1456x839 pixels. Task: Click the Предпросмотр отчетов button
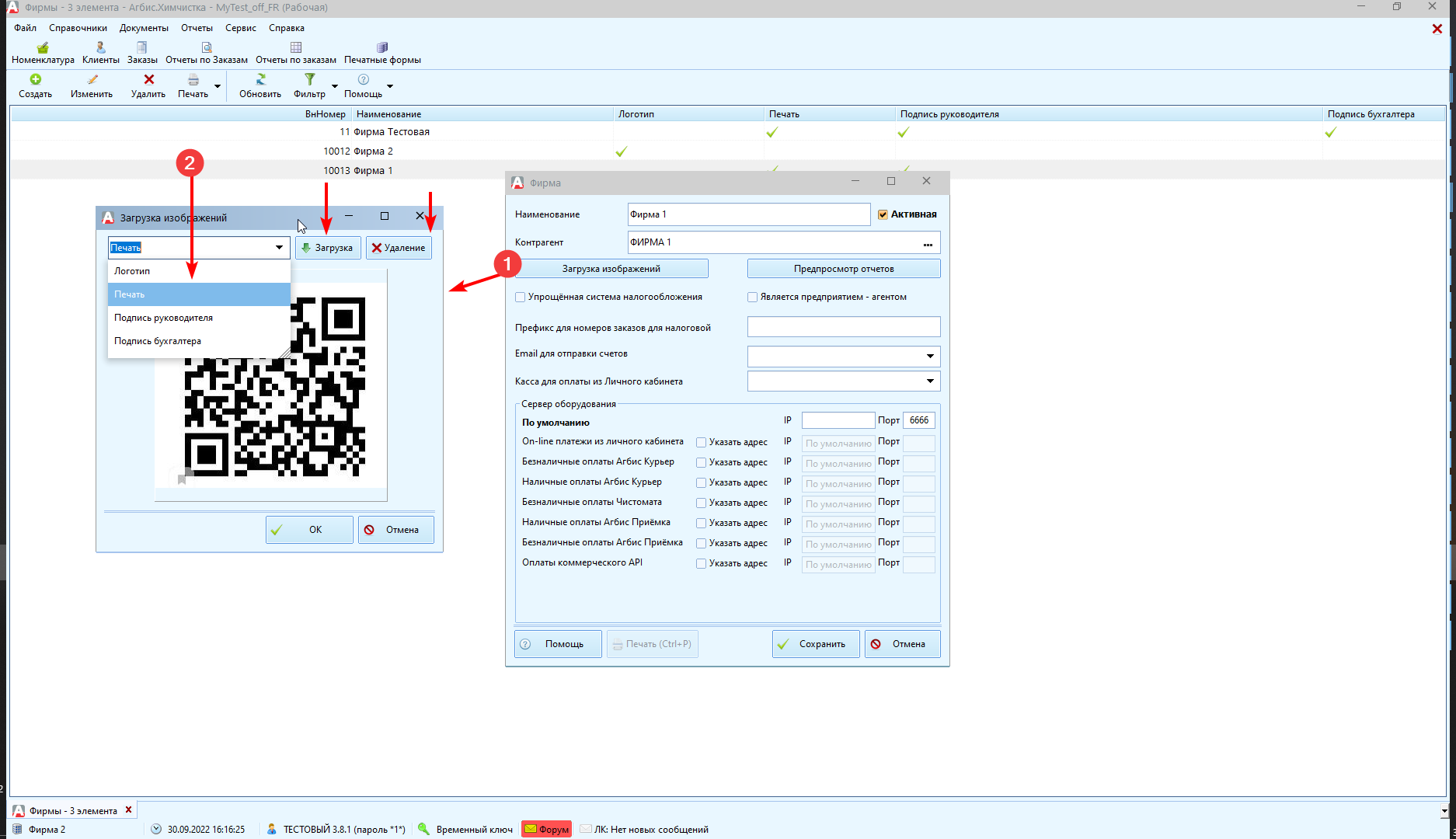tap(844, 269)
